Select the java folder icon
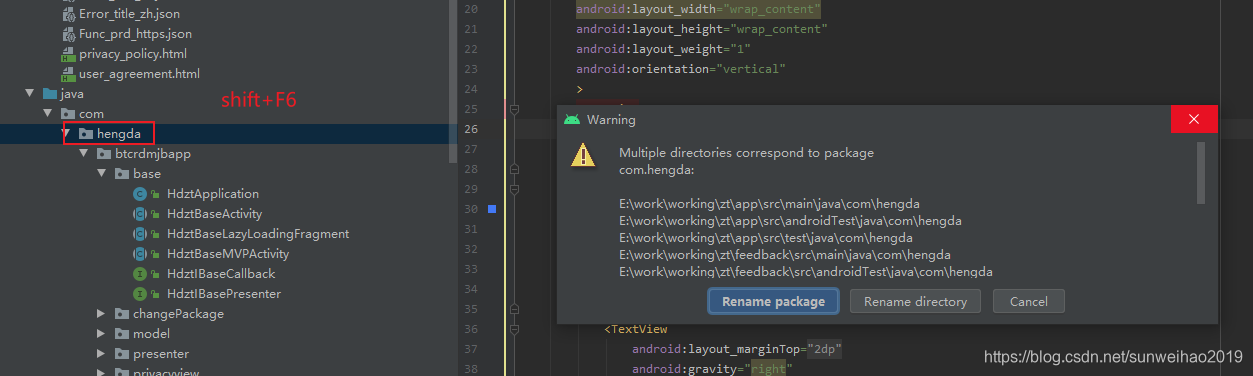 (x=50, y=93)
